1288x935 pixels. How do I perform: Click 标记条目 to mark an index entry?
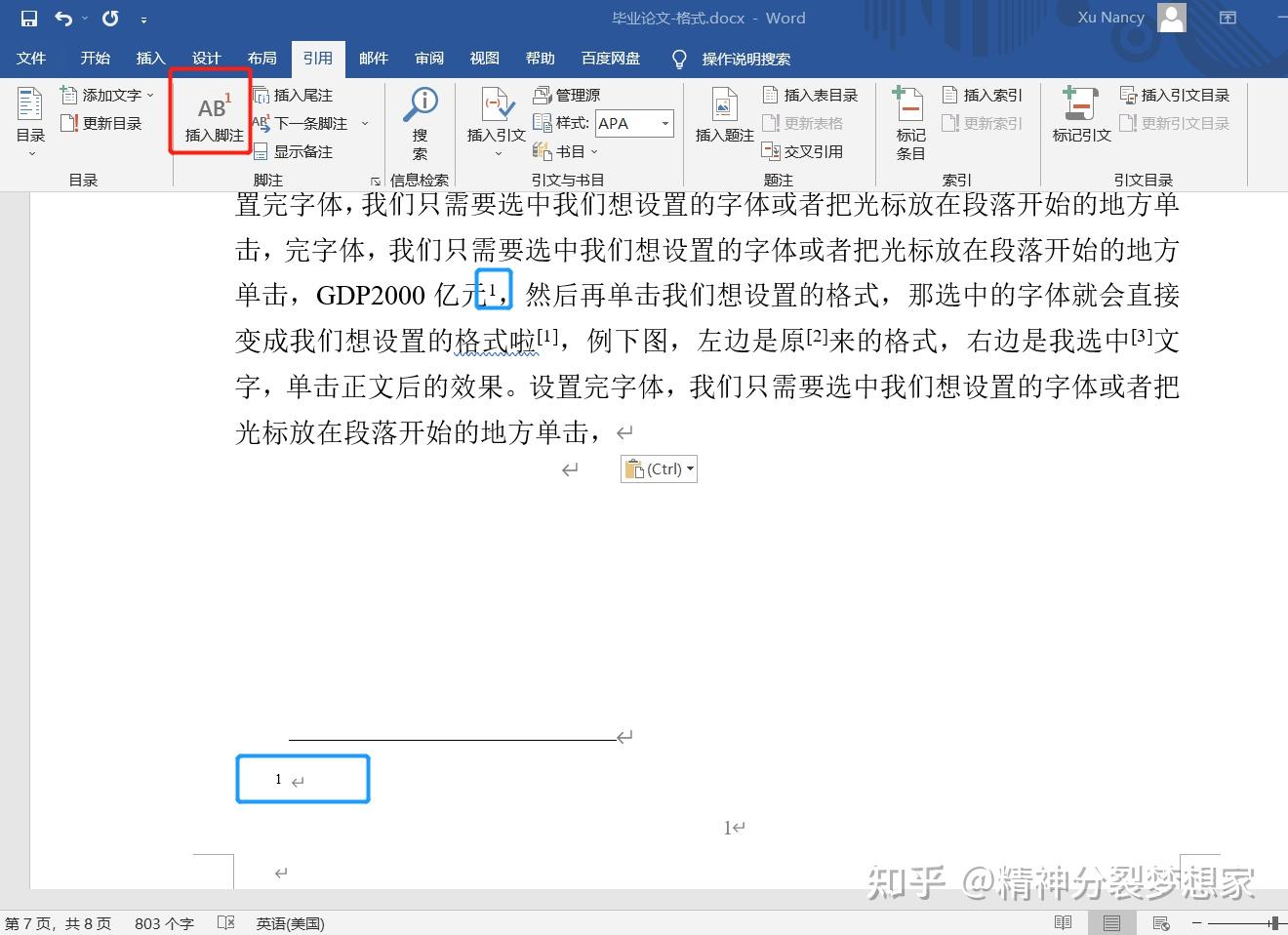click(x=910, y=123)
